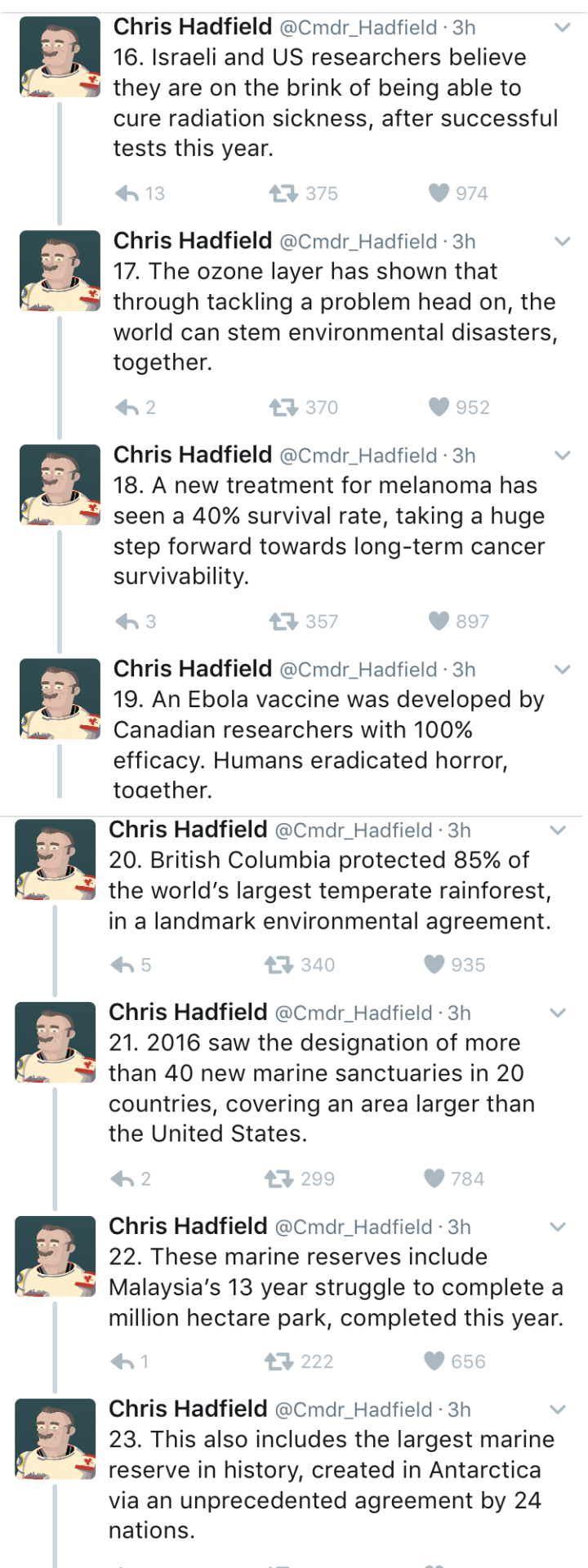Open the @Cmdr_Hadfield handle on tweet 20
588x1568 pixels.
354,831
